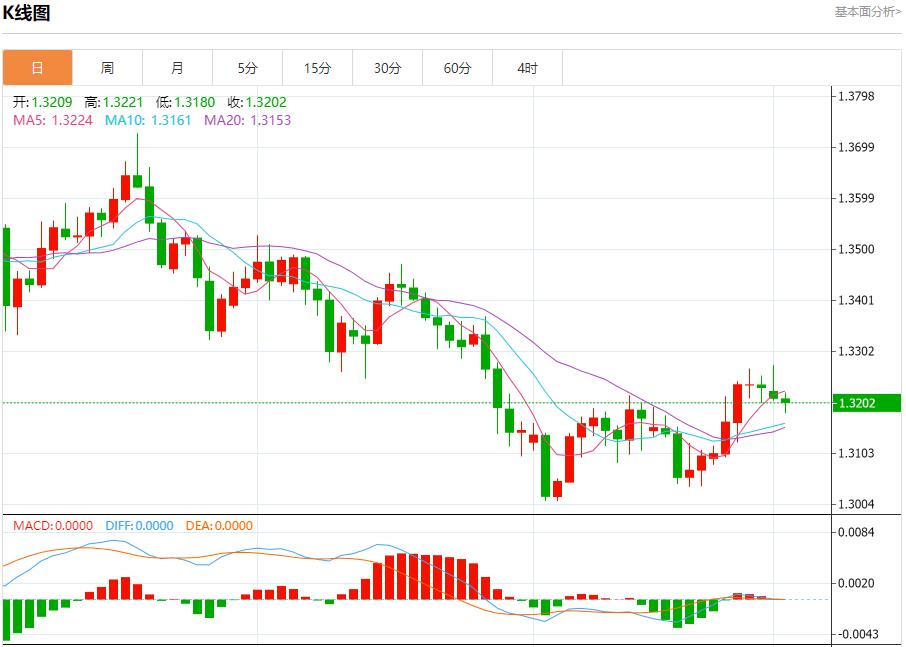Screen dimensions: 906x647
Task: Select the 30分 timeframe
Action: 387,67
